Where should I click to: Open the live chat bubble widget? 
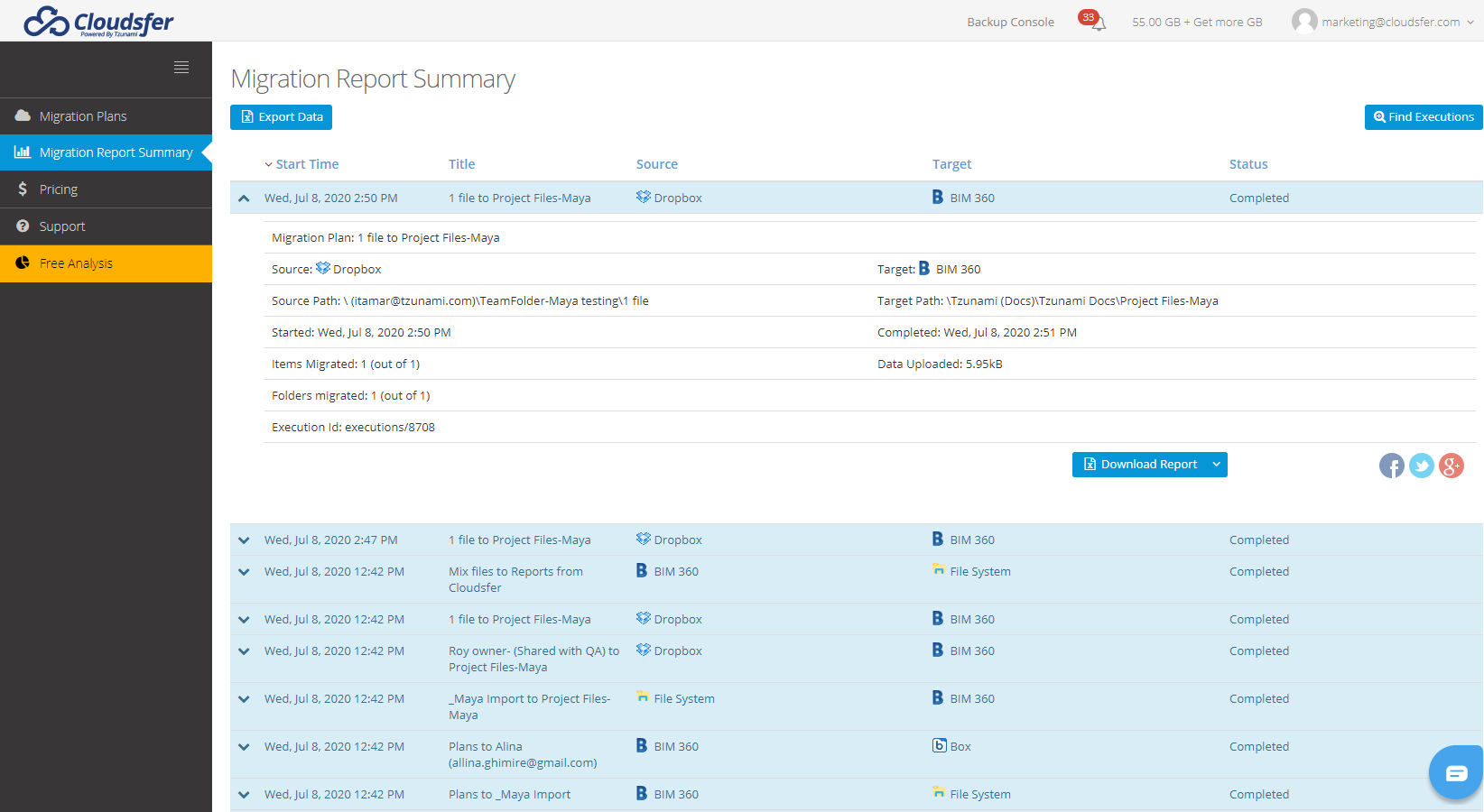[1455, 772]
